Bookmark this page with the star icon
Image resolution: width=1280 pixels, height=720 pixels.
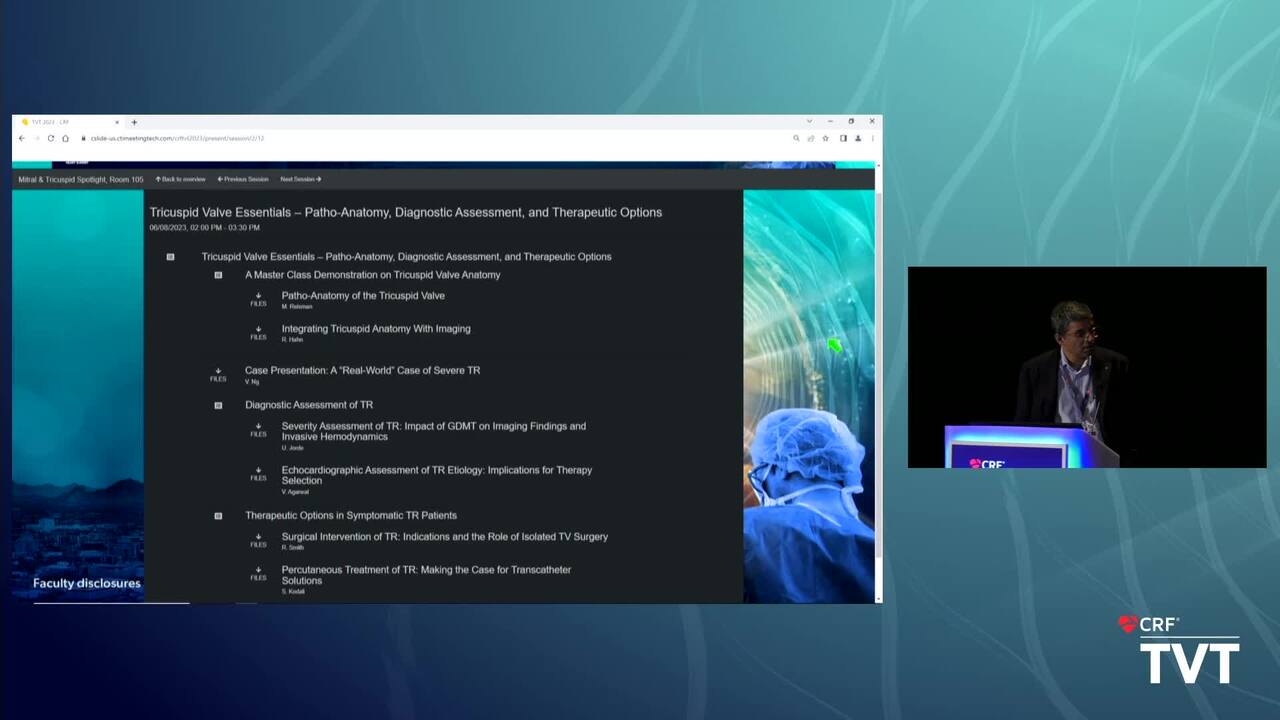(825, 138)
